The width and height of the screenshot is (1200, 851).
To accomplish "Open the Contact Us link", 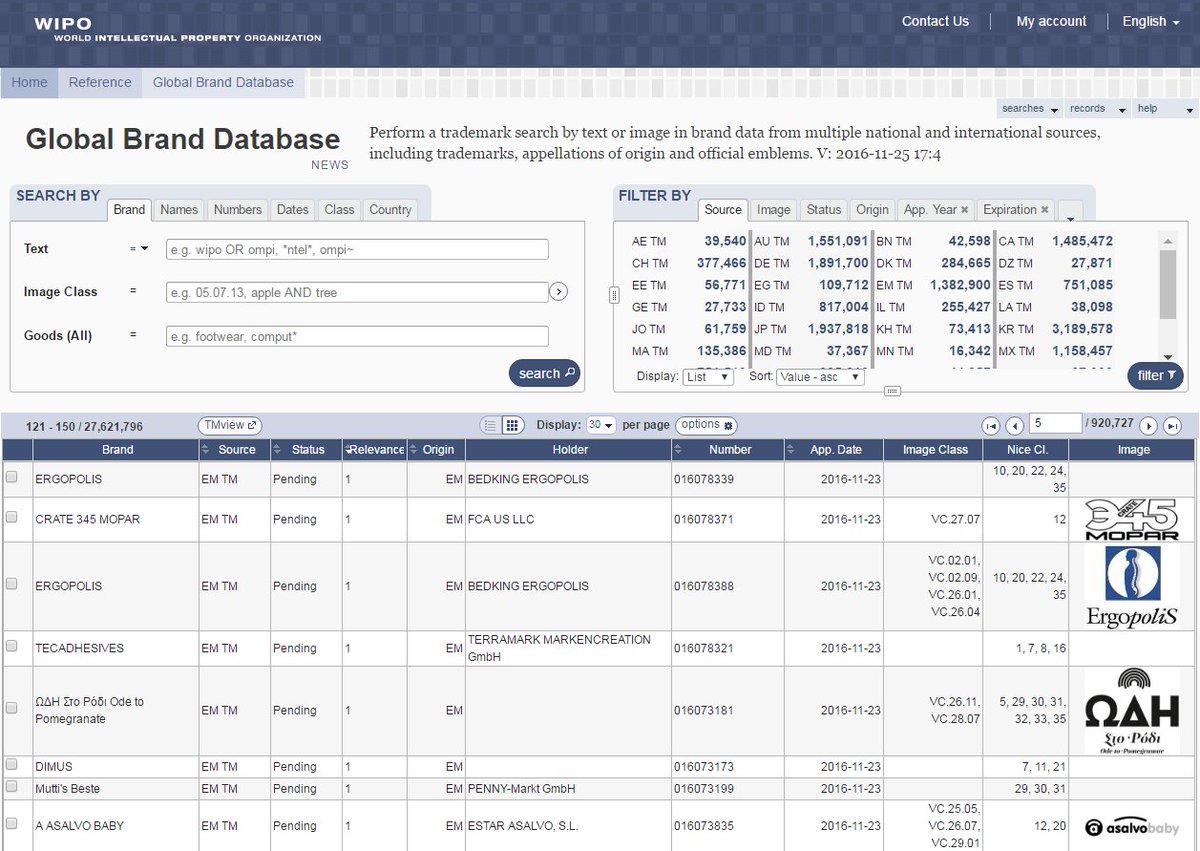I will (935, 21).
